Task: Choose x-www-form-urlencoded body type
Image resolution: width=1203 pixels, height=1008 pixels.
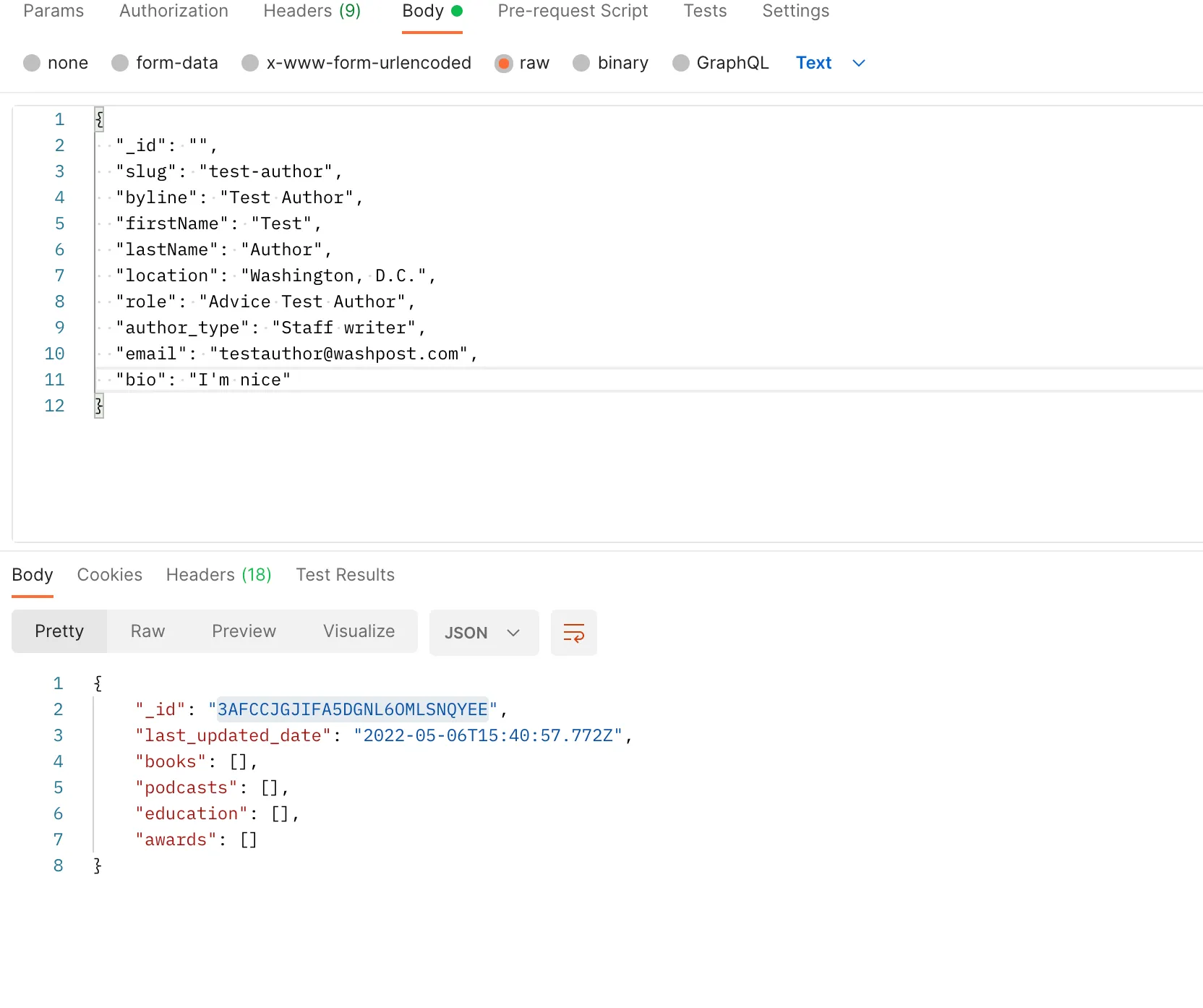Action: click(356, 63)
